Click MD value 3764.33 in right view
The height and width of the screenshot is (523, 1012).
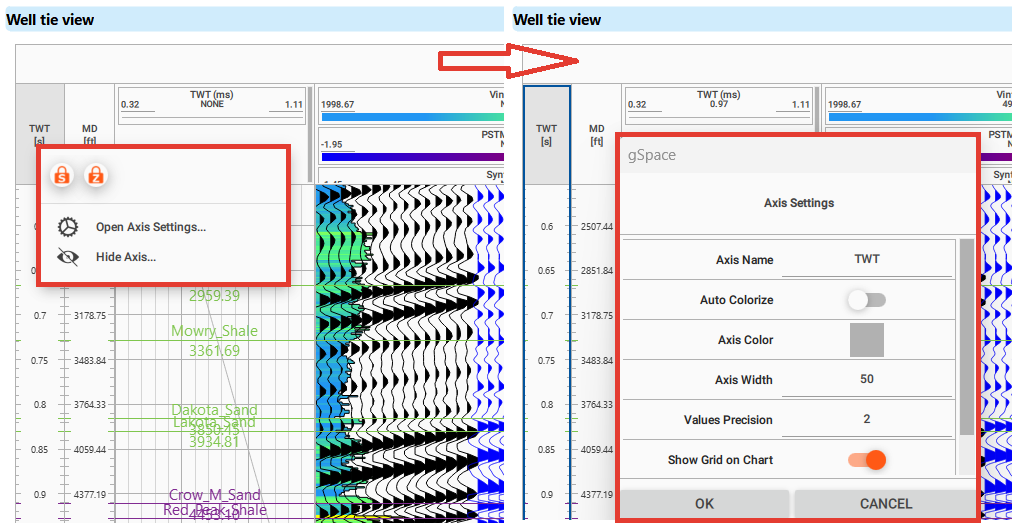(x=596, y=405)
